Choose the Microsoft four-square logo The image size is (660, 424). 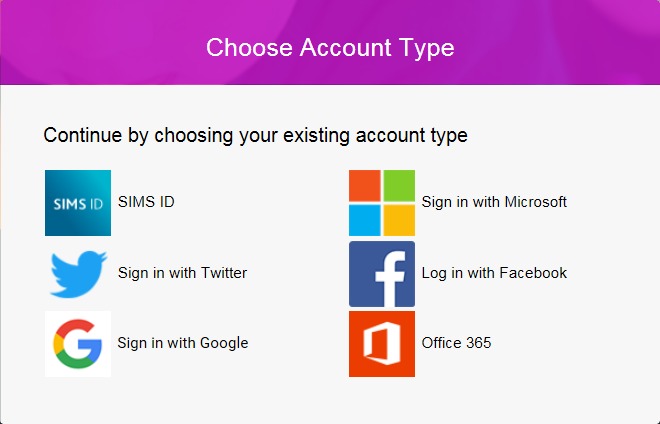382,203
